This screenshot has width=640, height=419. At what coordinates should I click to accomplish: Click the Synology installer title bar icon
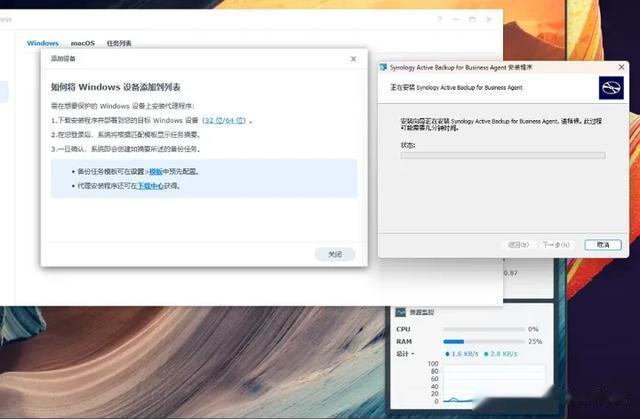coord(383,67)
